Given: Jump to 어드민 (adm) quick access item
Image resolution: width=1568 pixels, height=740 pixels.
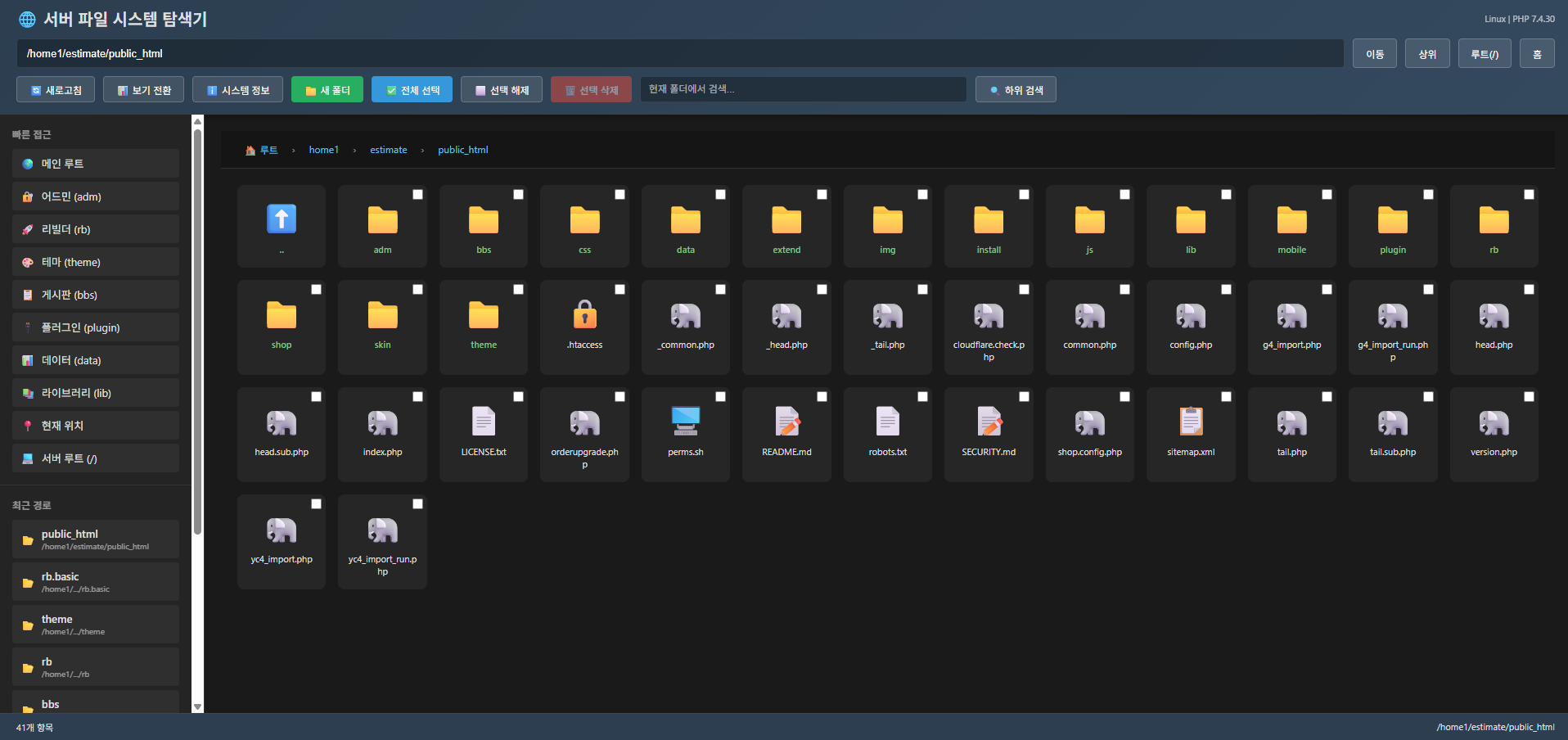Looking at the screenshot, I should tap(96, 196).
